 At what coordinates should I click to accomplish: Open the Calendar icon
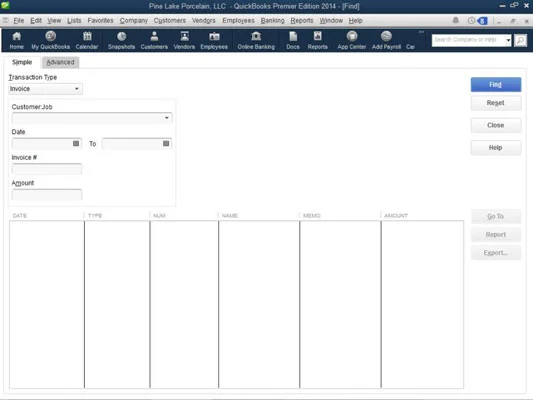click(87, 40)
